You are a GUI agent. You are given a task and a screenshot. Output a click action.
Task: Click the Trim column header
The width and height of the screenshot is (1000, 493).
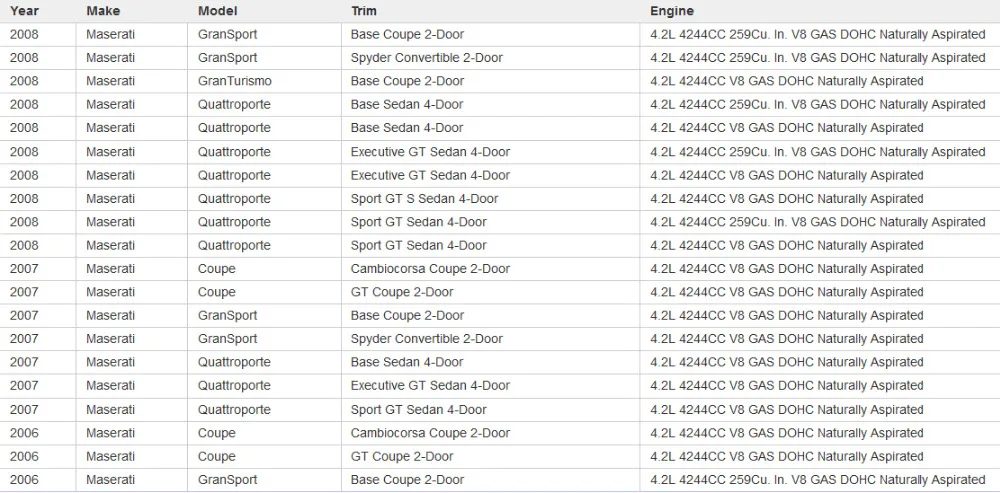(364, 11)
